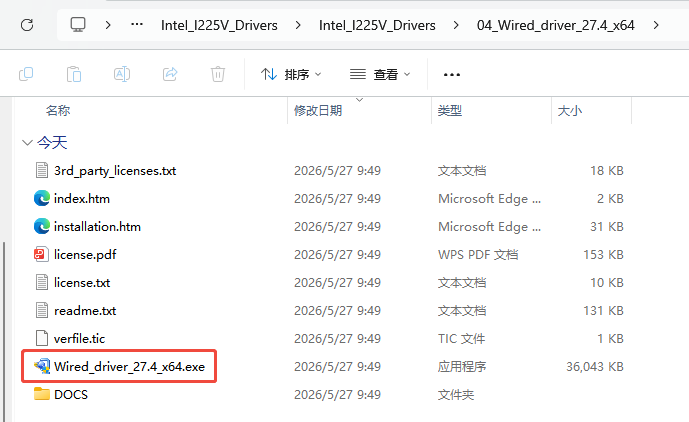Refresh the current folder view
689x422 pixels.
tap(27, 25)
